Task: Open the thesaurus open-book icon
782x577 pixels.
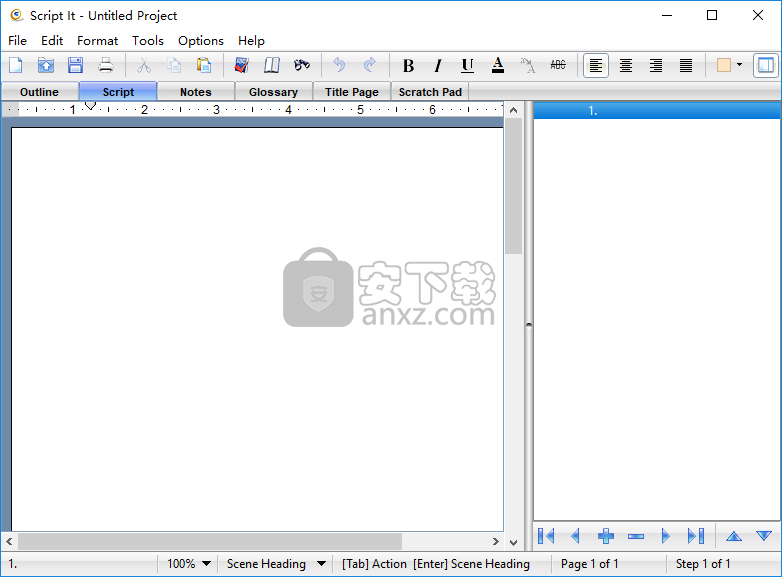Action: (x=272, y=65)
